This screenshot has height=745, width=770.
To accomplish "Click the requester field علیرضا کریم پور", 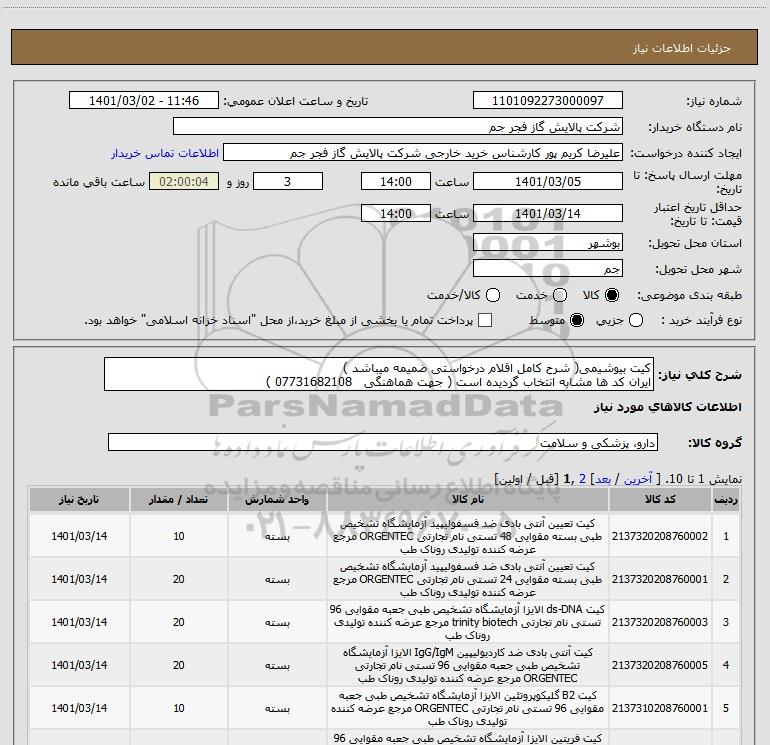I will (423, 153).
